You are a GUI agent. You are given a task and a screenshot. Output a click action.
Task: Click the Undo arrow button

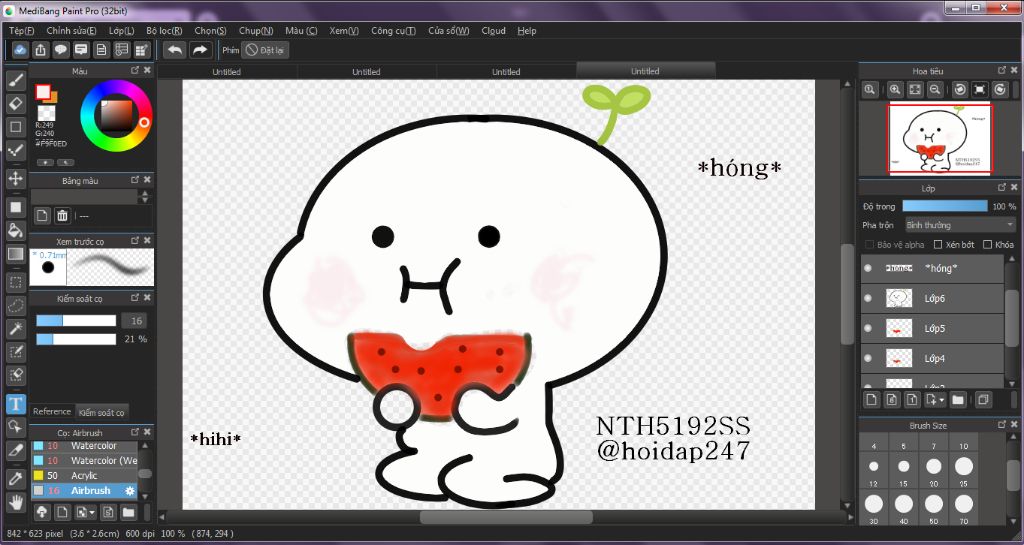click(x=174, y=50)
